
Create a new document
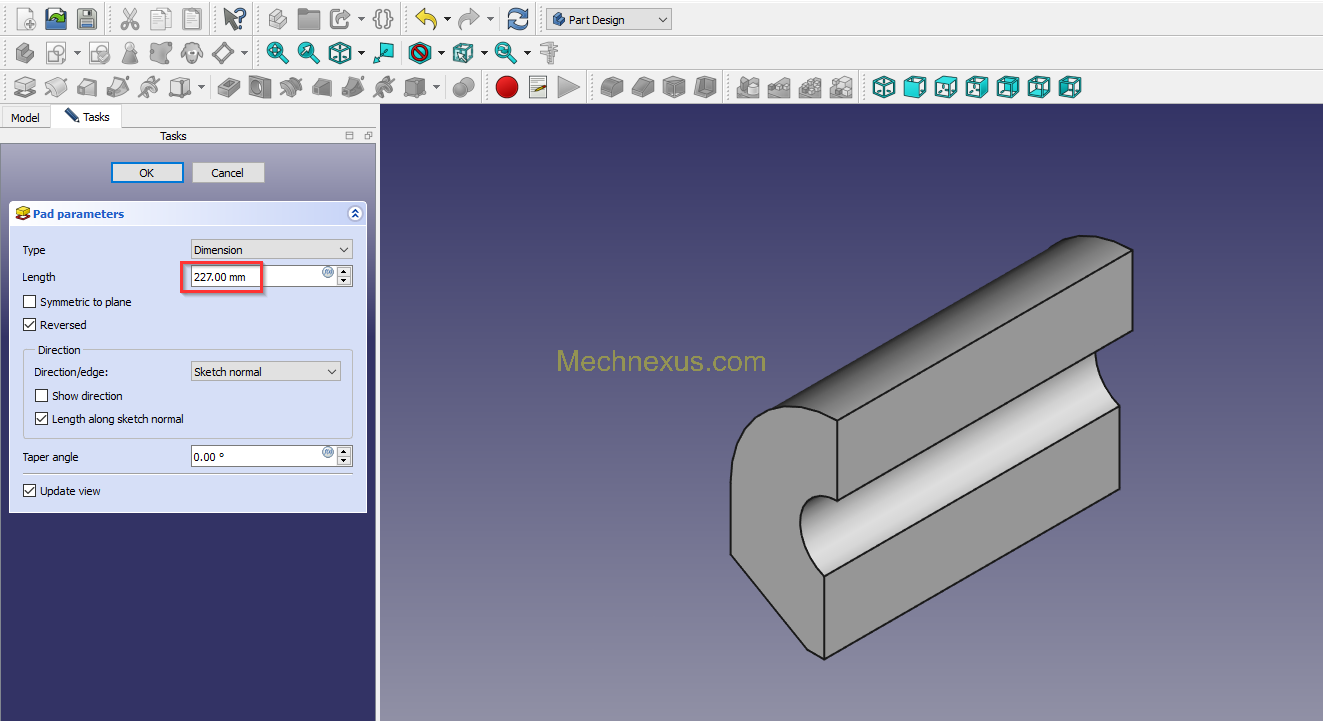coord(26,18)
